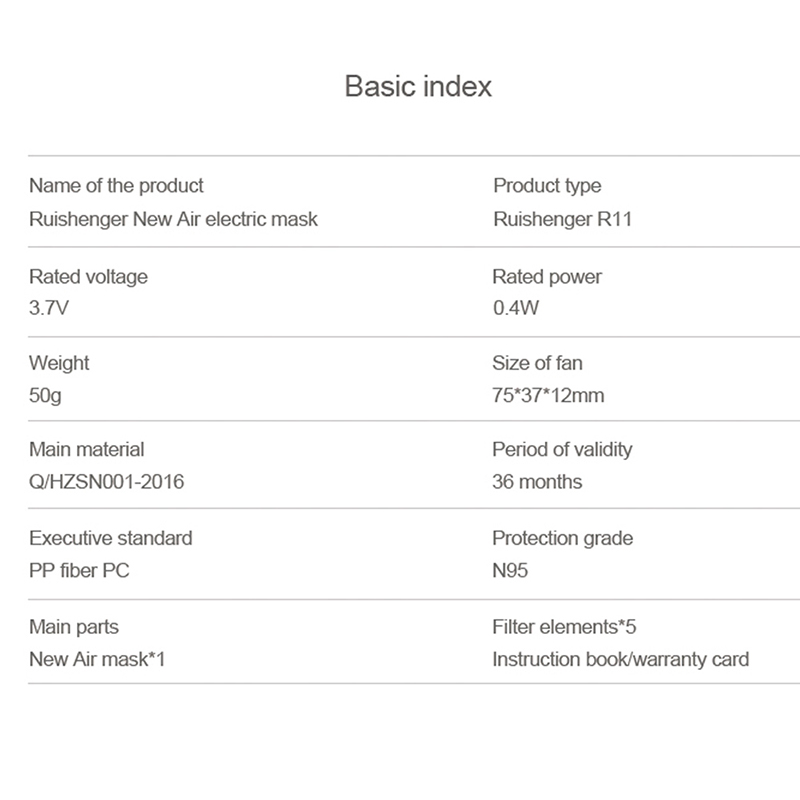This screenshot has width=800, height=800.
Task: Click the 75*37*12mm dimension value
Action: (548, 395)
